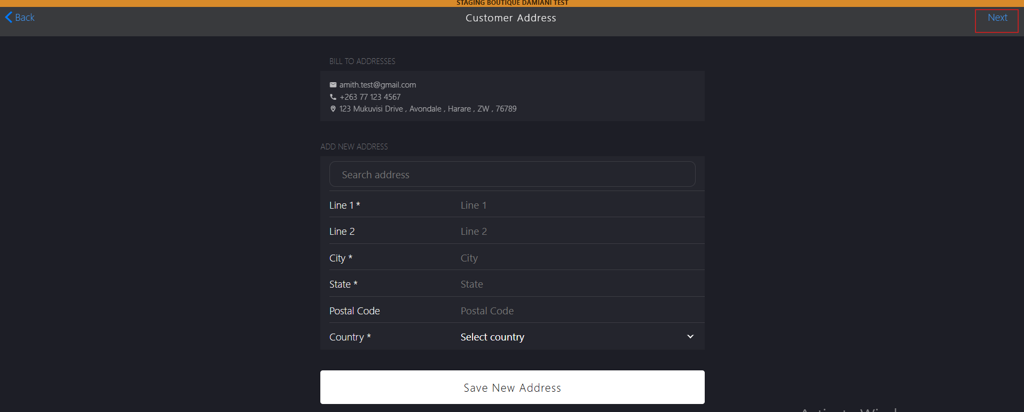Image resolution: width=1024 pixels, height=412 pixels.
Task: Click the Line 1 * label
Action: (345, 205)
